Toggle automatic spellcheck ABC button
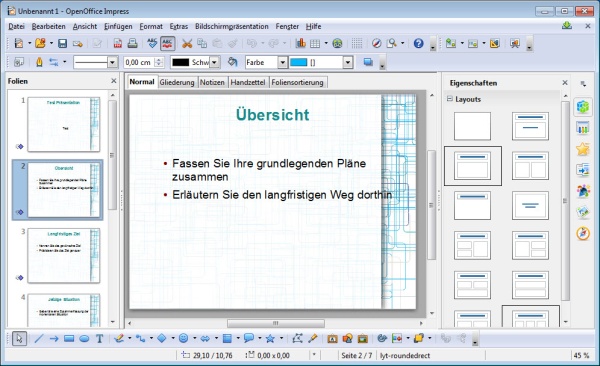 click(x=168, y=43)
